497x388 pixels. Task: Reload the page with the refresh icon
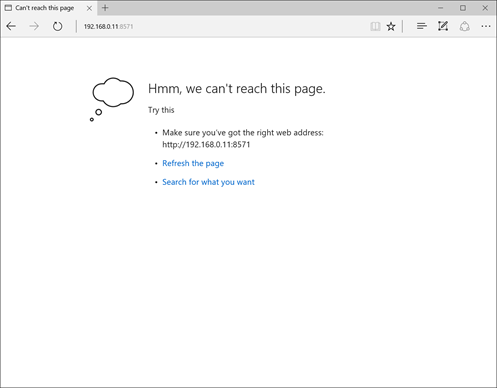click(57, 26)
